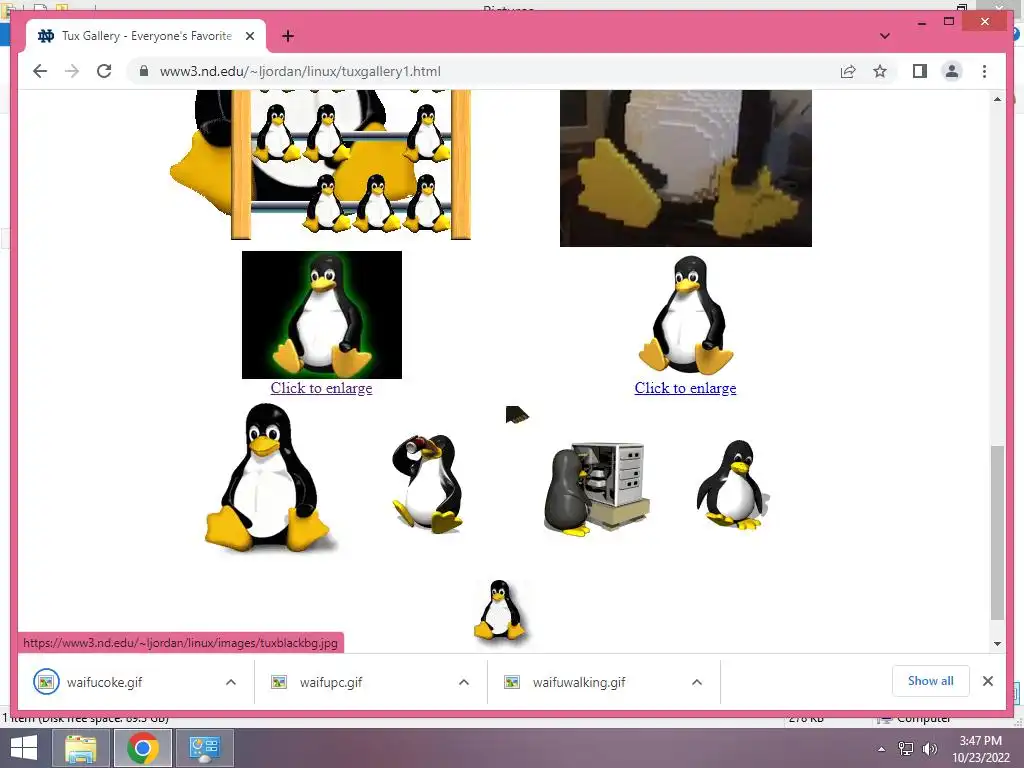Open network status tray icon

pyautogui.click(x=906, y=748)
